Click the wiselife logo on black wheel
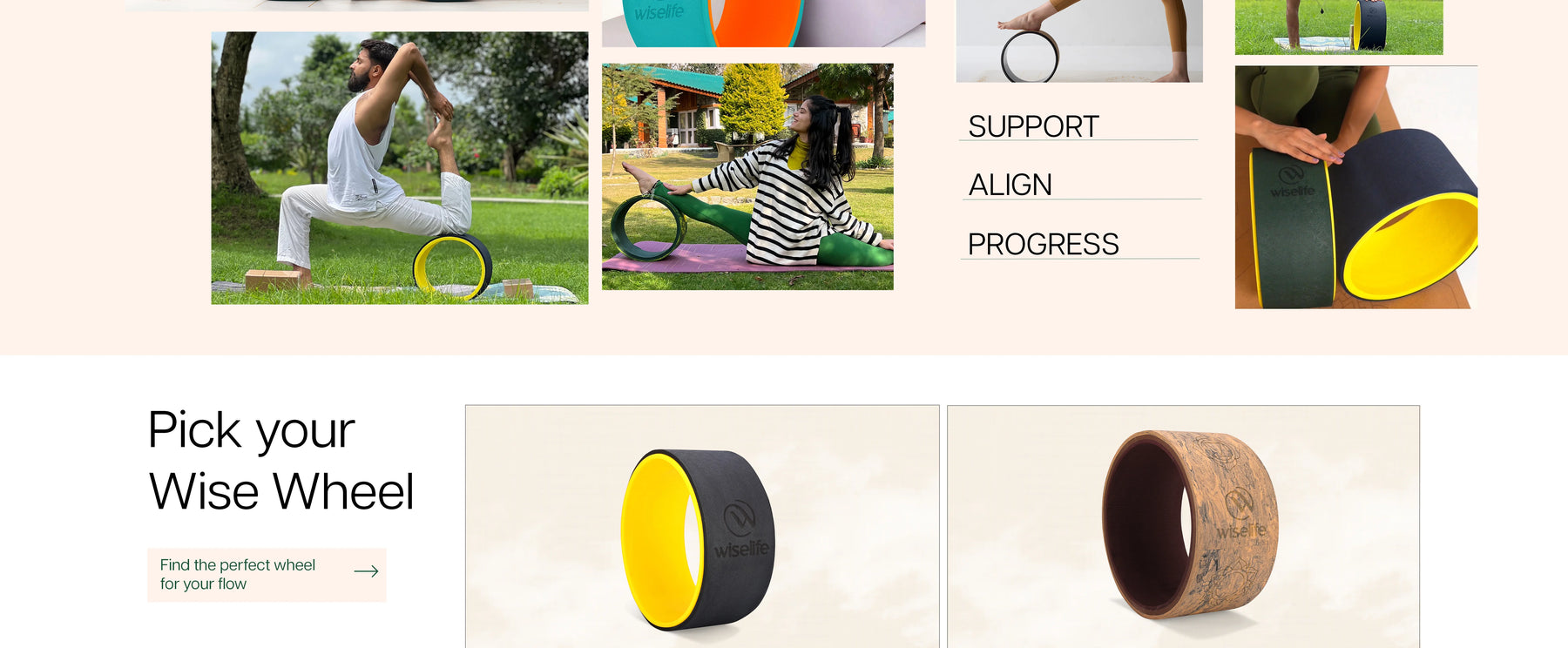Viewport: 1568px width, 648px height. pos(740,531)
